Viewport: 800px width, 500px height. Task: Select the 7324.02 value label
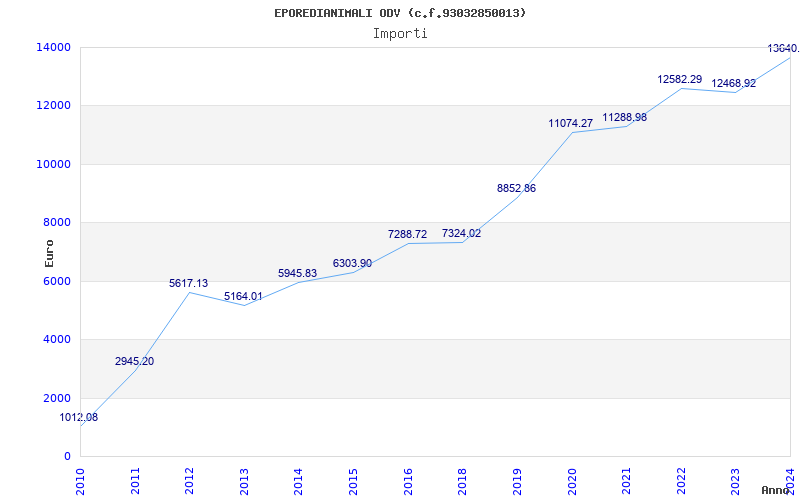pos(461,234)
